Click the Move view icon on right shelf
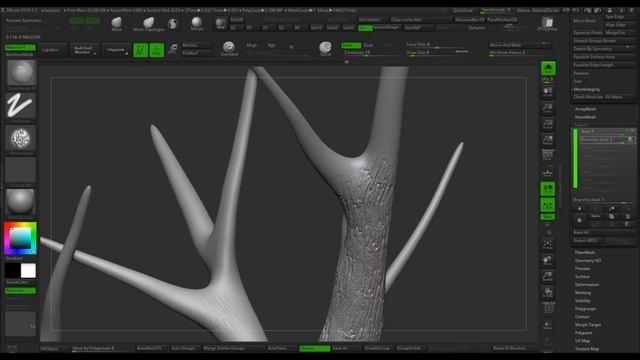Image resolution: width=640 pixels, height=360 pixels. [548, 260]
